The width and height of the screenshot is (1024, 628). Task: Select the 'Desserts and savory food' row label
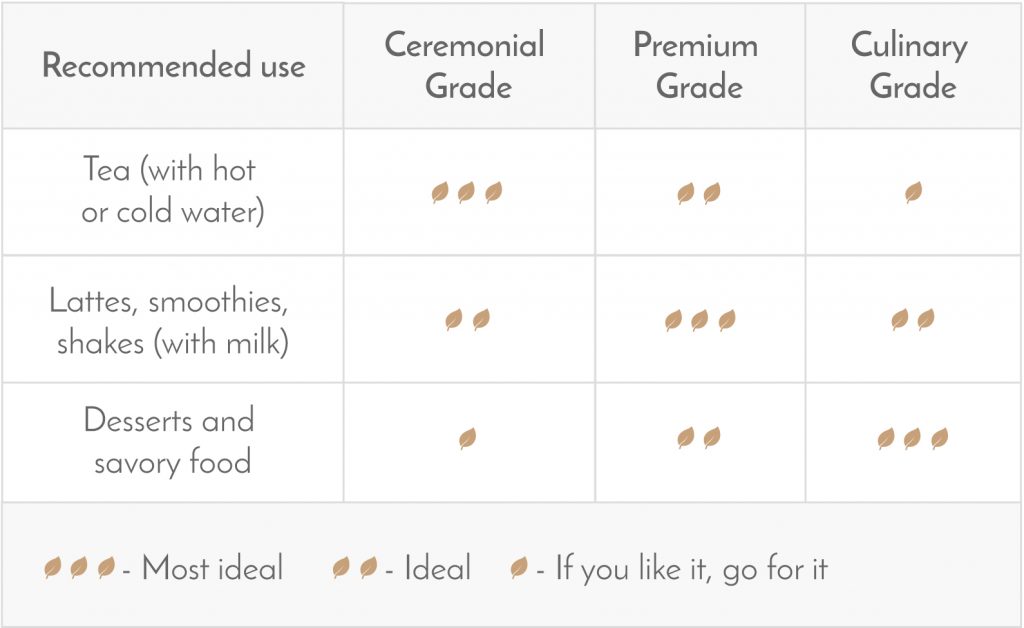pos(171,440)
